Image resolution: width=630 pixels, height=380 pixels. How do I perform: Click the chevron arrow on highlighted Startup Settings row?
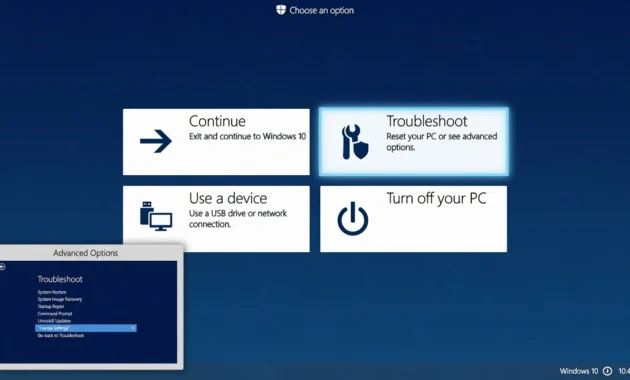pos(133,328)
